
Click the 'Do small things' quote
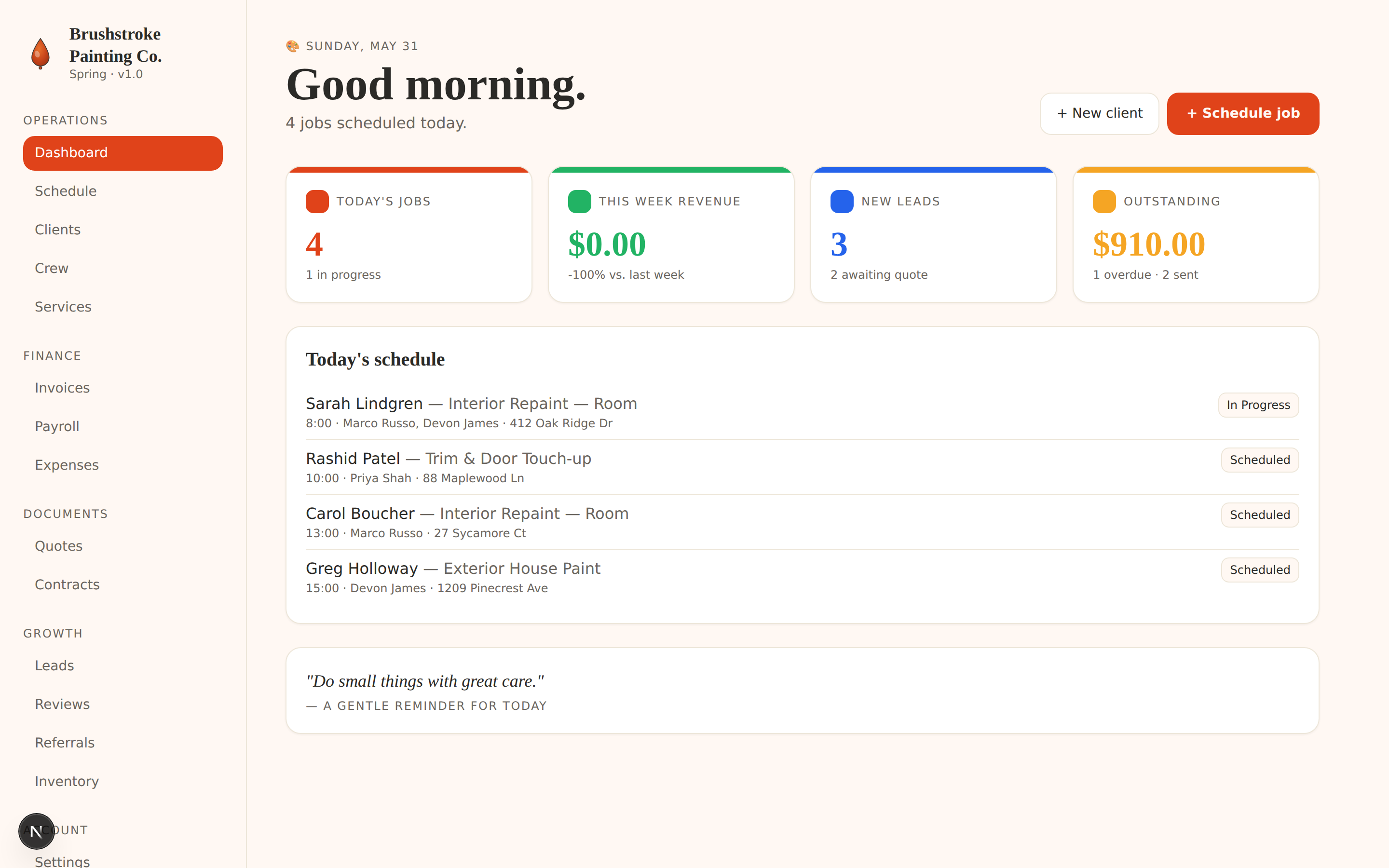point(425,681)
